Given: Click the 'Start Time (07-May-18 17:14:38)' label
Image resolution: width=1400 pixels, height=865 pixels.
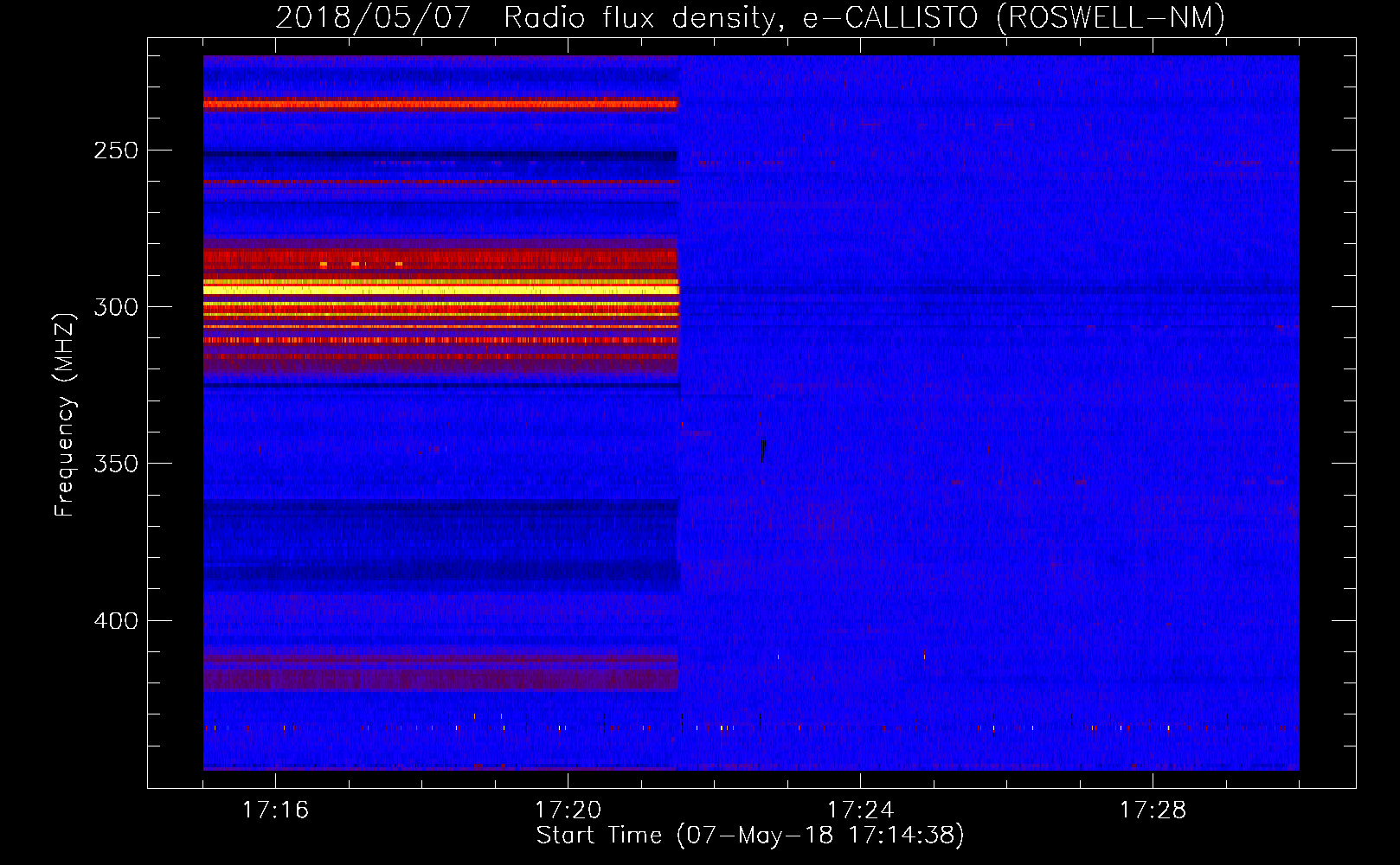Looking at the screenshot, I should pos(750,836).
